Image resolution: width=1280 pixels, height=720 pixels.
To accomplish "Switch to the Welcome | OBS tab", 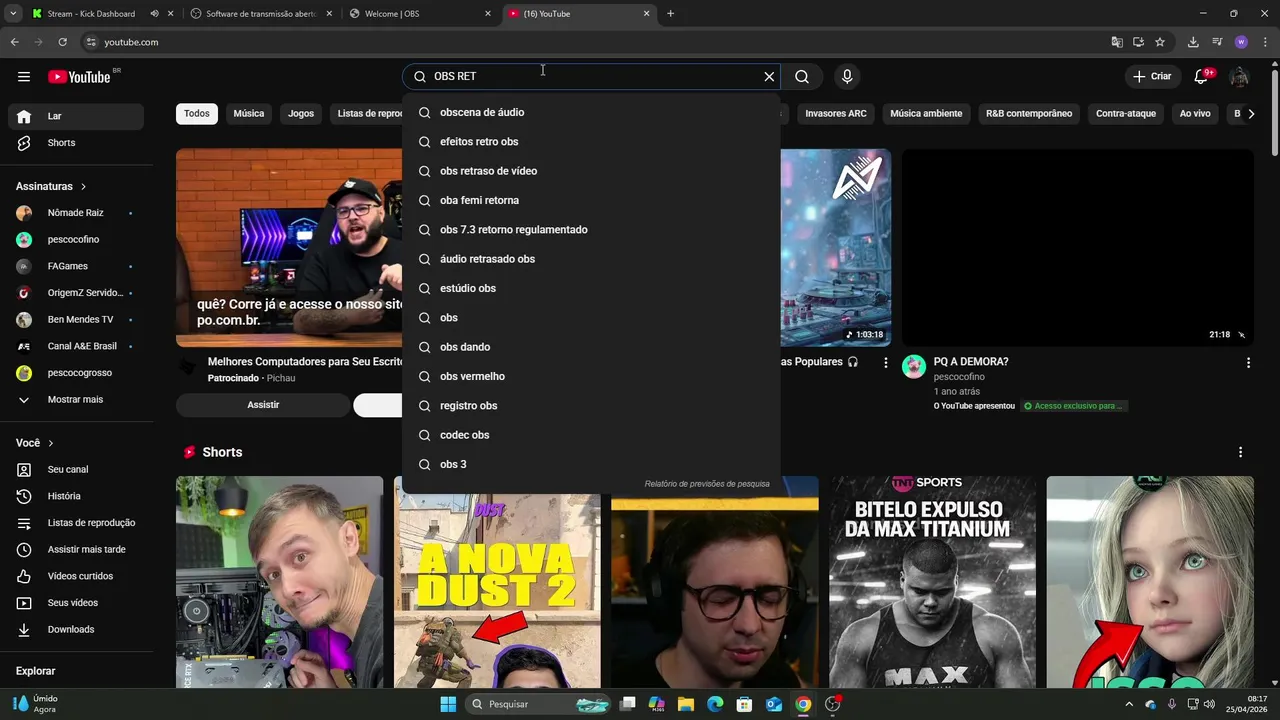I will pos(420,14).
